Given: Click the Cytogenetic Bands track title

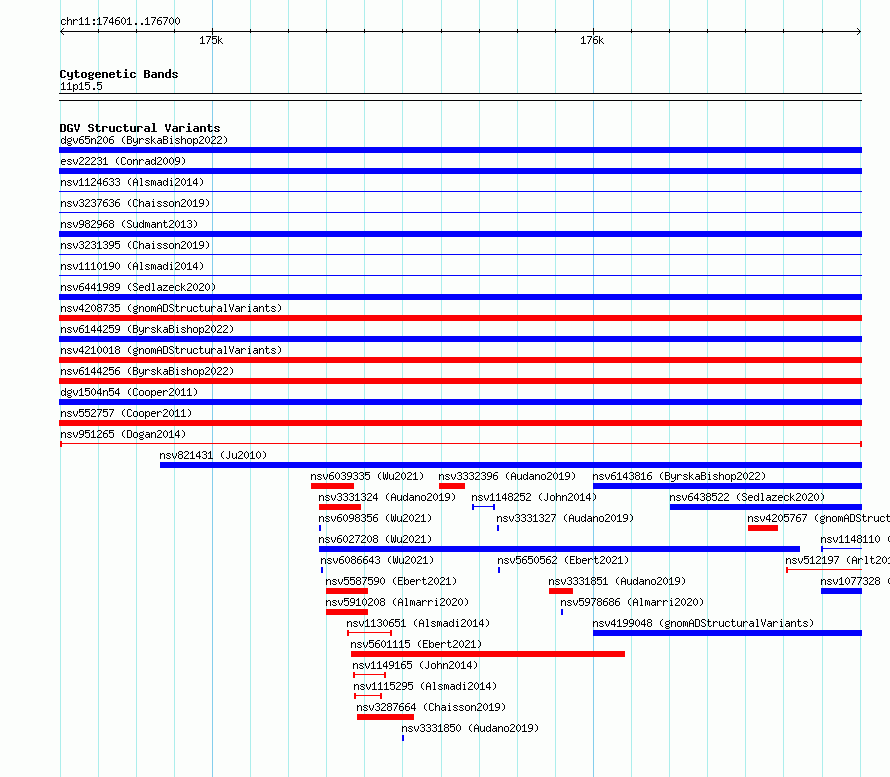Looking at the screenshot, I should 119,74.
